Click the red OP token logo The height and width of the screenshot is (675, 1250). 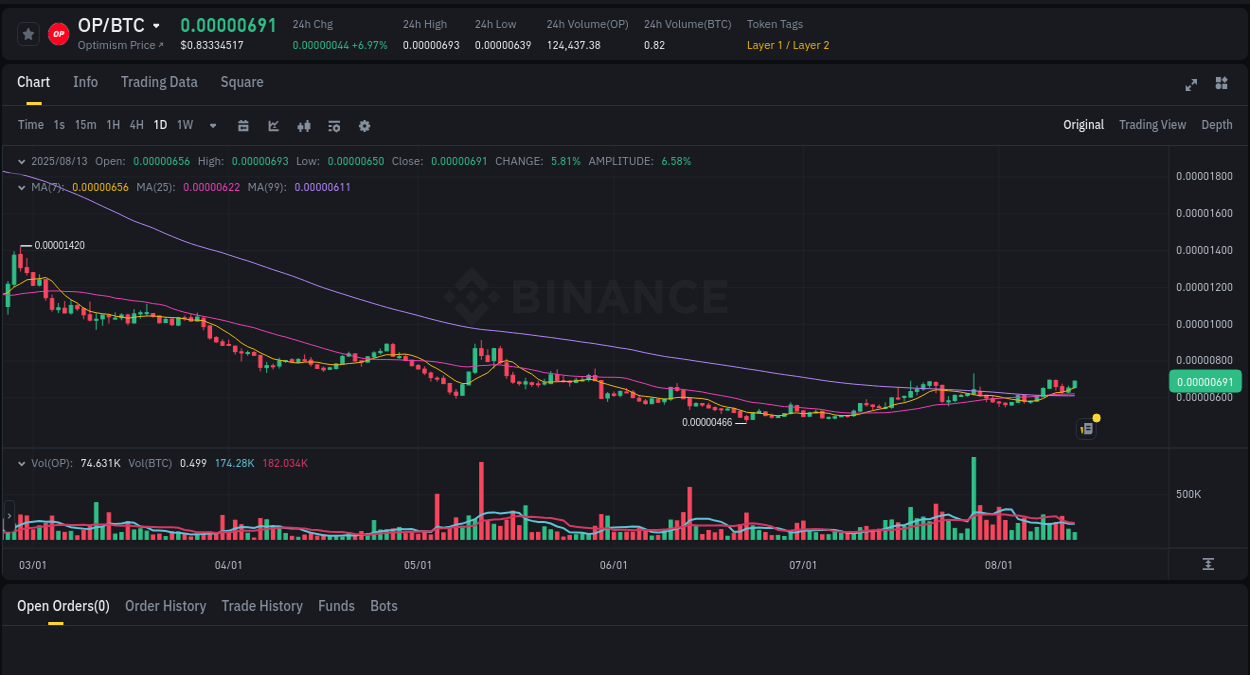(x=59, y=34)
